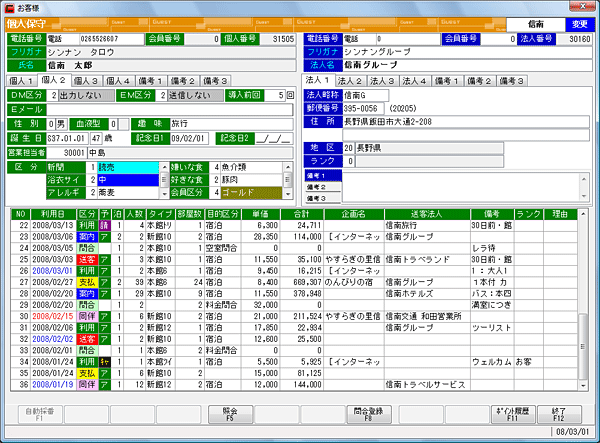The width and height of the screenshot is (600, 443).
Task: Select the 備考2 side button in corporate panel
Action: tap(323, 187)
